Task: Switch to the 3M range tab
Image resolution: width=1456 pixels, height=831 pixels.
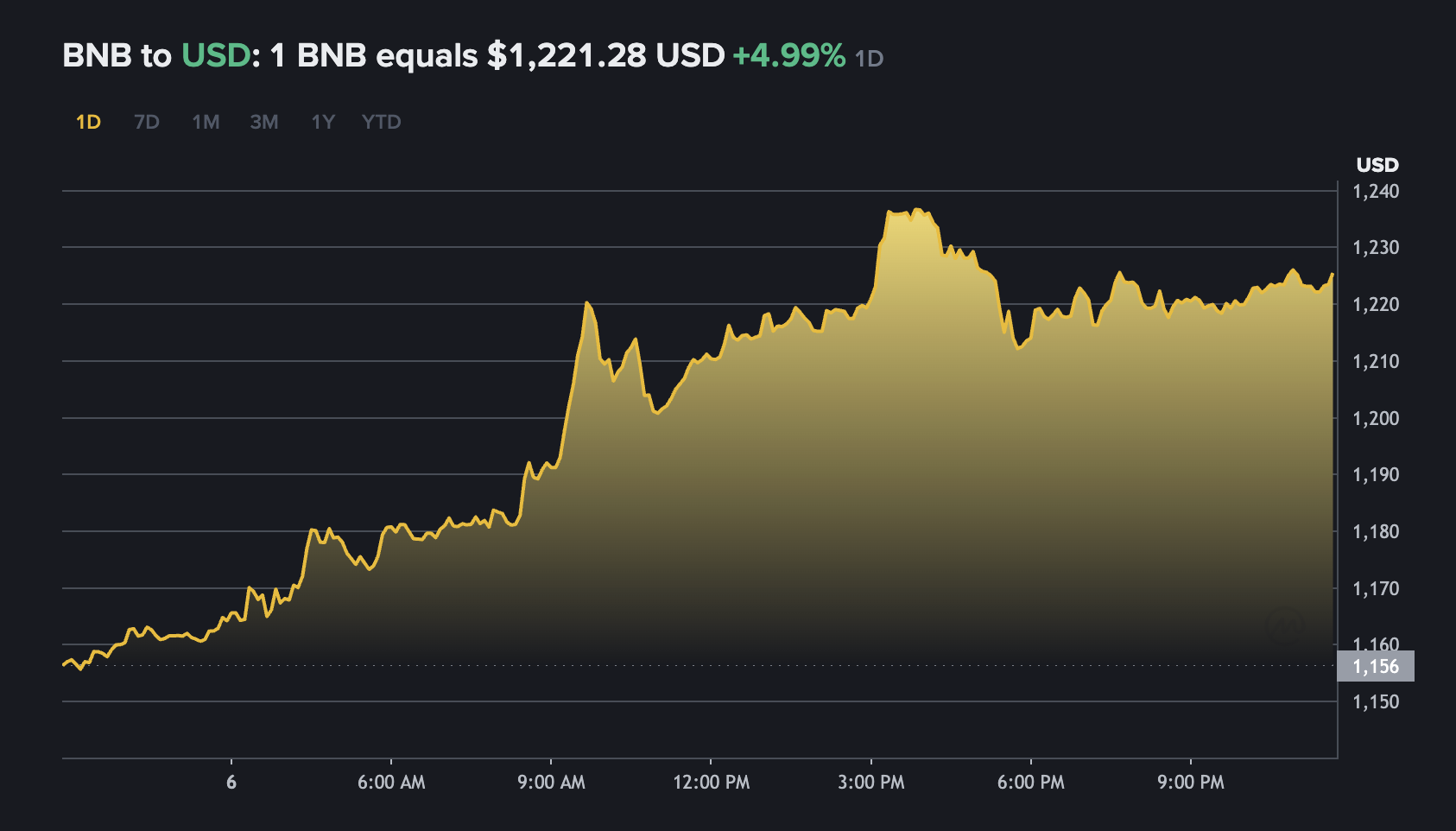Action: [x=264, y=122]
